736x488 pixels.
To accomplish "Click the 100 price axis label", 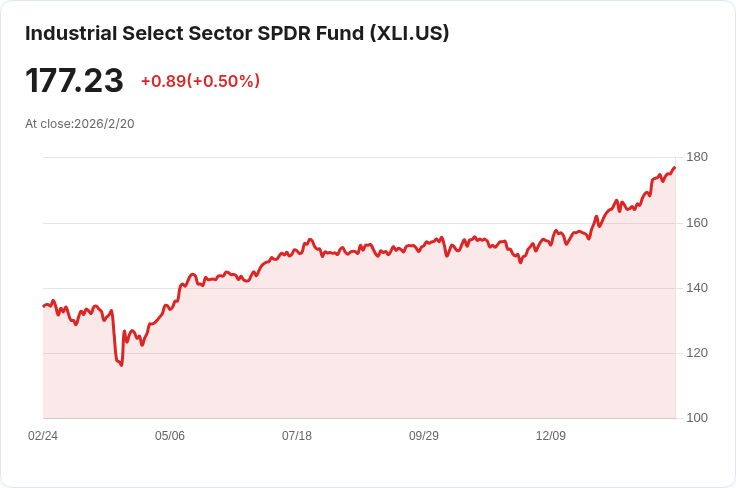I will pos(697,418).
